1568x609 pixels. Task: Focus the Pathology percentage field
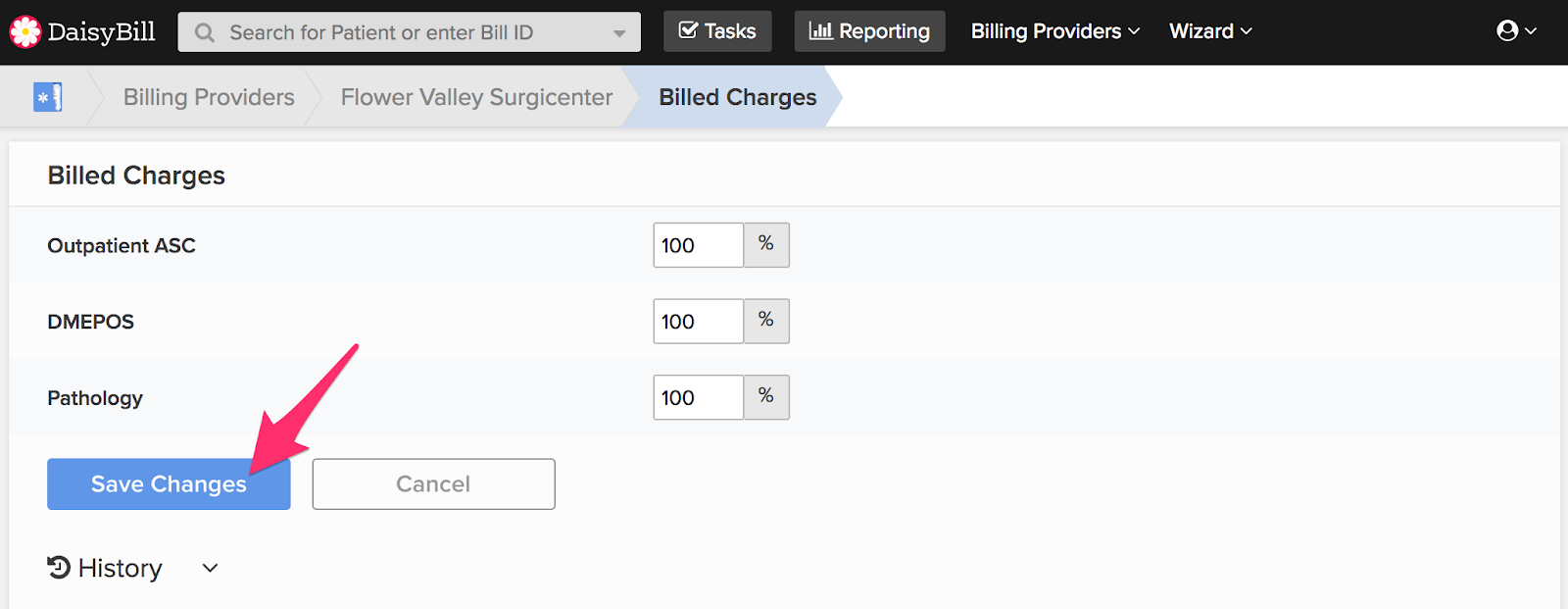(x=698, y=397)
